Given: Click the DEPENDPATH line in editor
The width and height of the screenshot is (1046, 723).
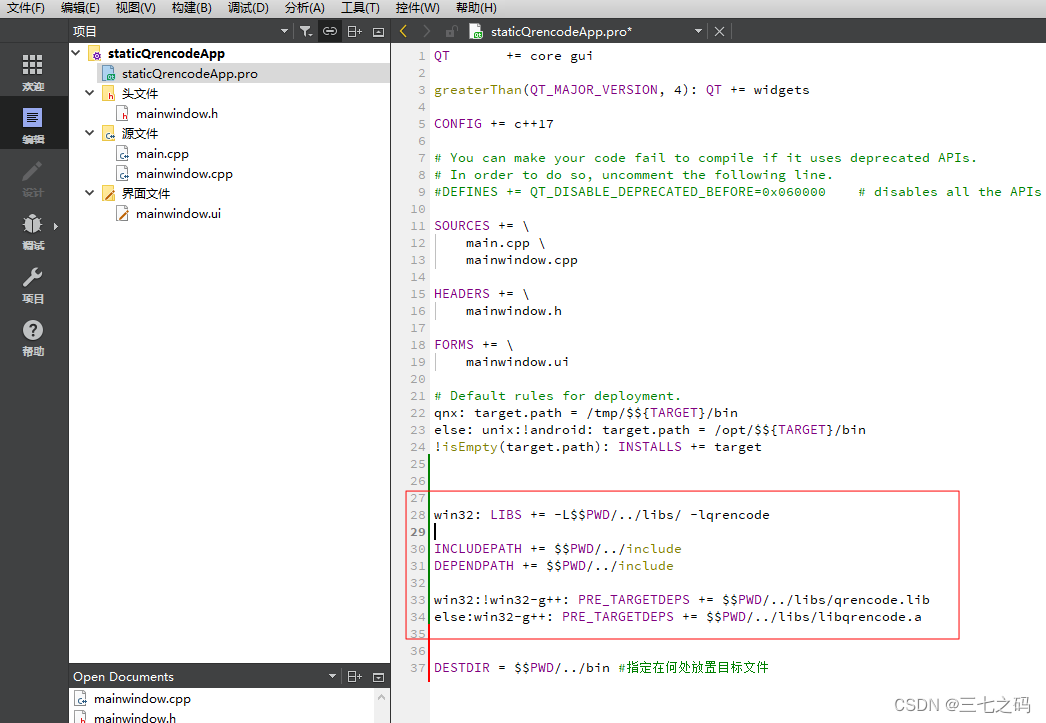Looking at the screenshot, I should (554, 566).
